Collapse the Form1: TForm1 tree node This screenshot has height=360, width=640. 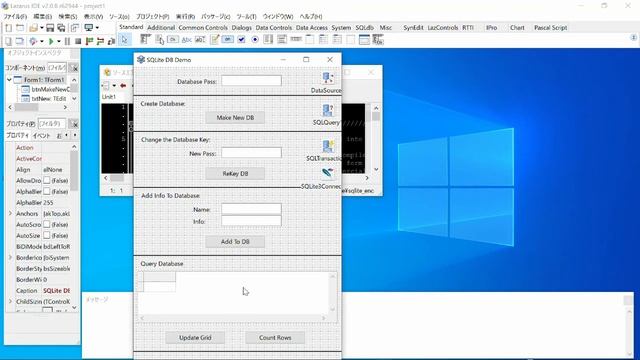coord(9,80)
